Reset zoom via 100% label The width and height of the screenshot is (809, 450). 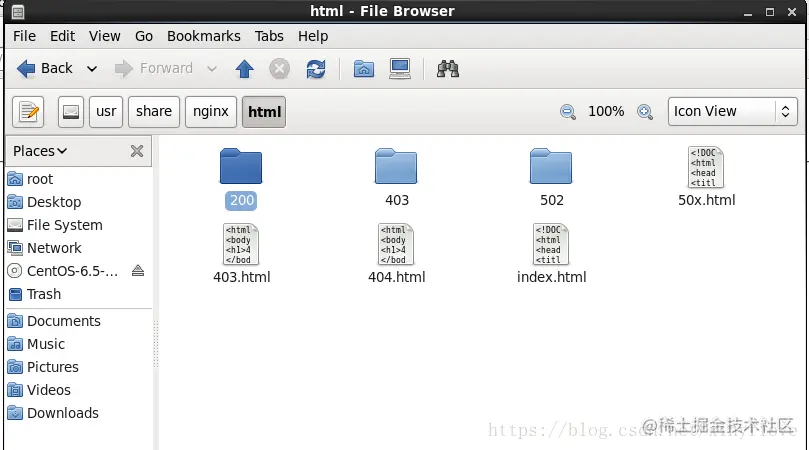point(606,111)
